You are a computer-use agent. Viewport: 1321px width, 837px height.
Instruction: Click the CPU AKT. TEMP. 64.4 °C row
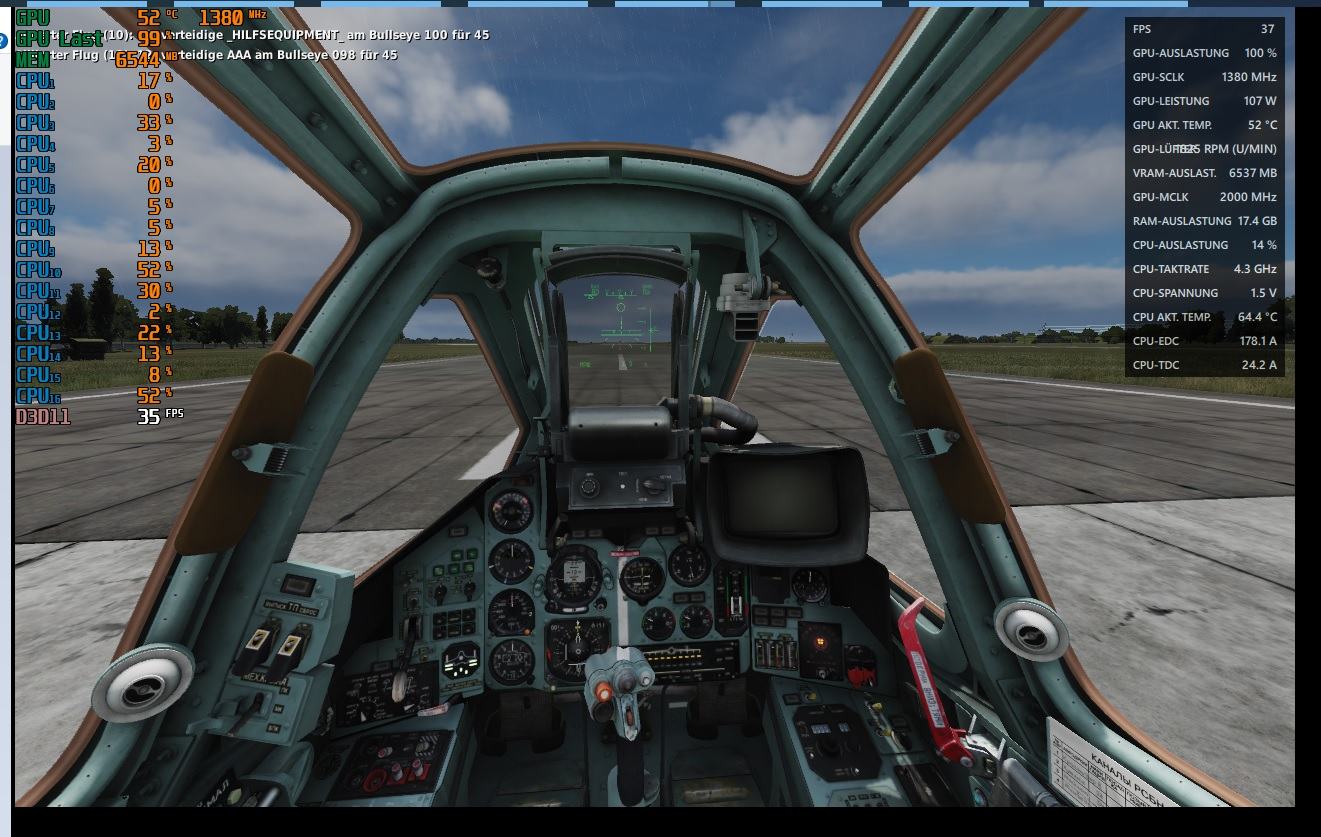tap(1204, 317)
